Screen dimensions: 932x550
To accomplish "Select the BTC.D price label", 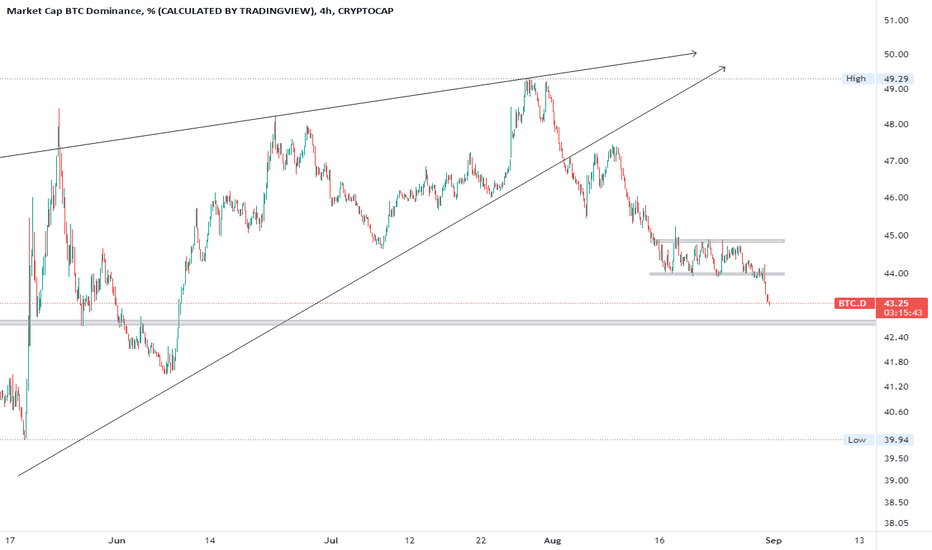I will tap(855, 303).
